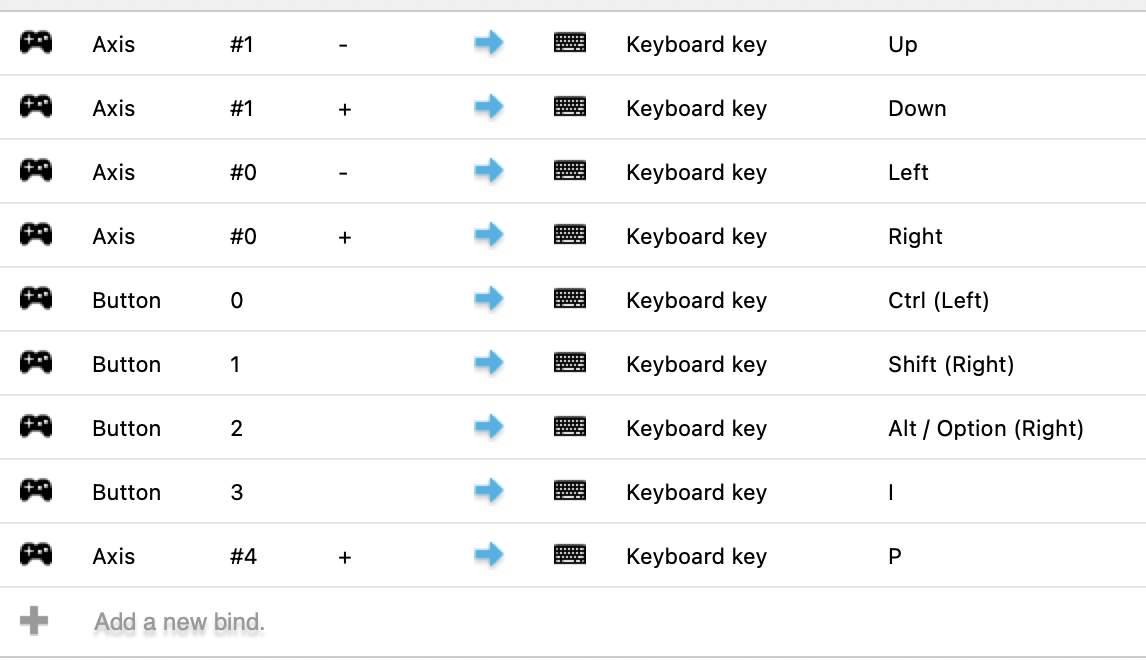Click the keyboard icon for Alt / Option (Right)
1146x660 pixels.
[x=570, y=427]
